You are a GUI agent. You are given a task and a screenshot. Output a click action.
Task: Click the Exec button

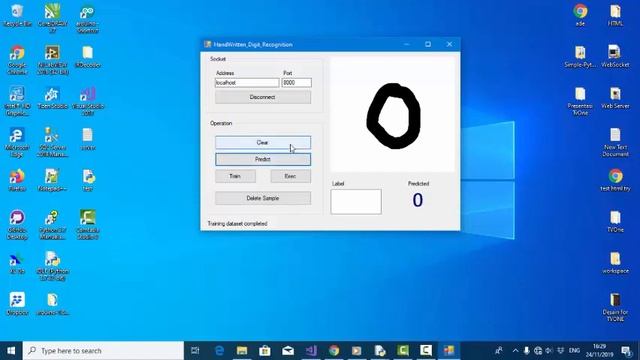pos(291,176)
